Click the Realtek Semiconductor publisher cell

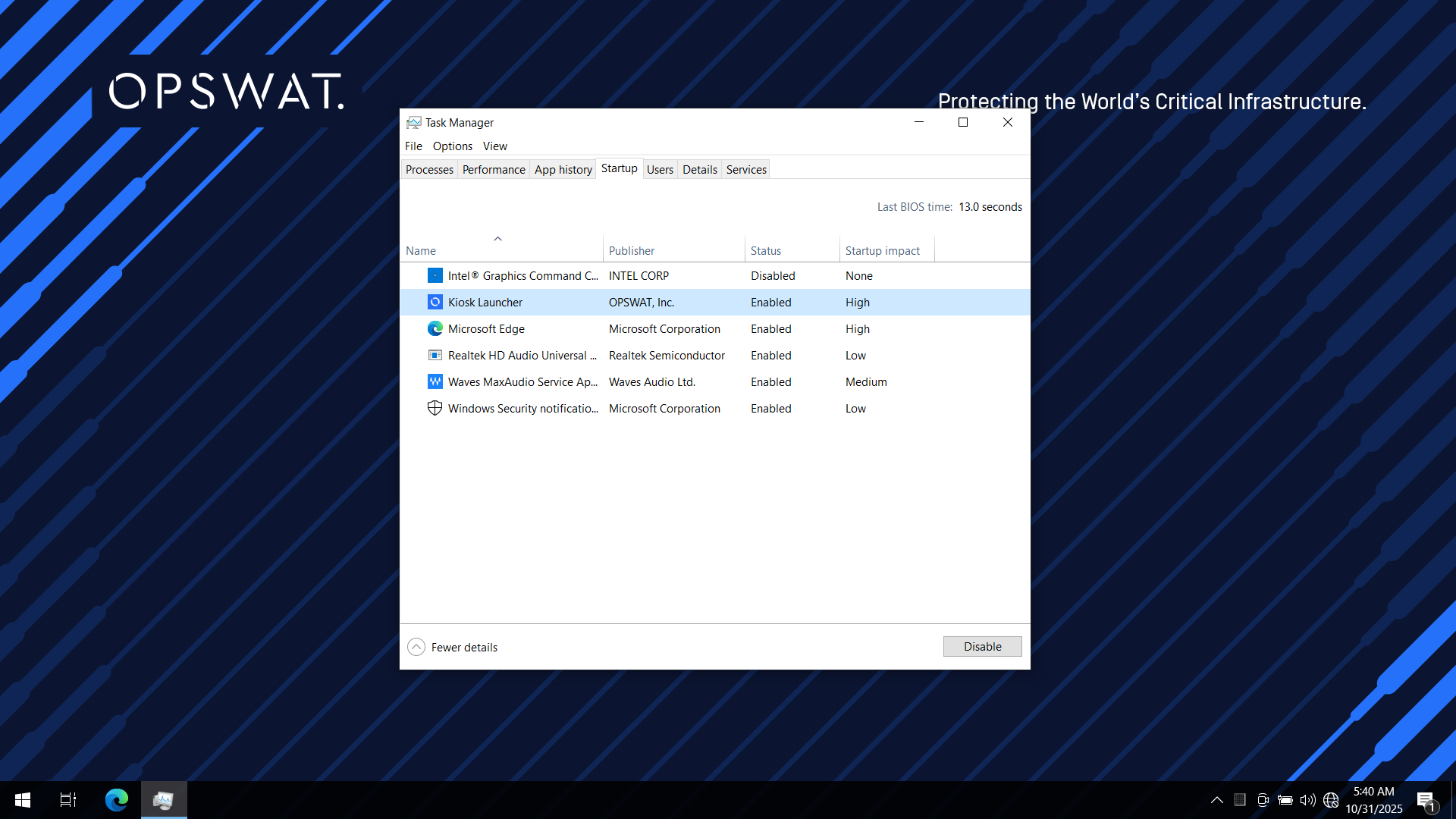tap(667, 355)
